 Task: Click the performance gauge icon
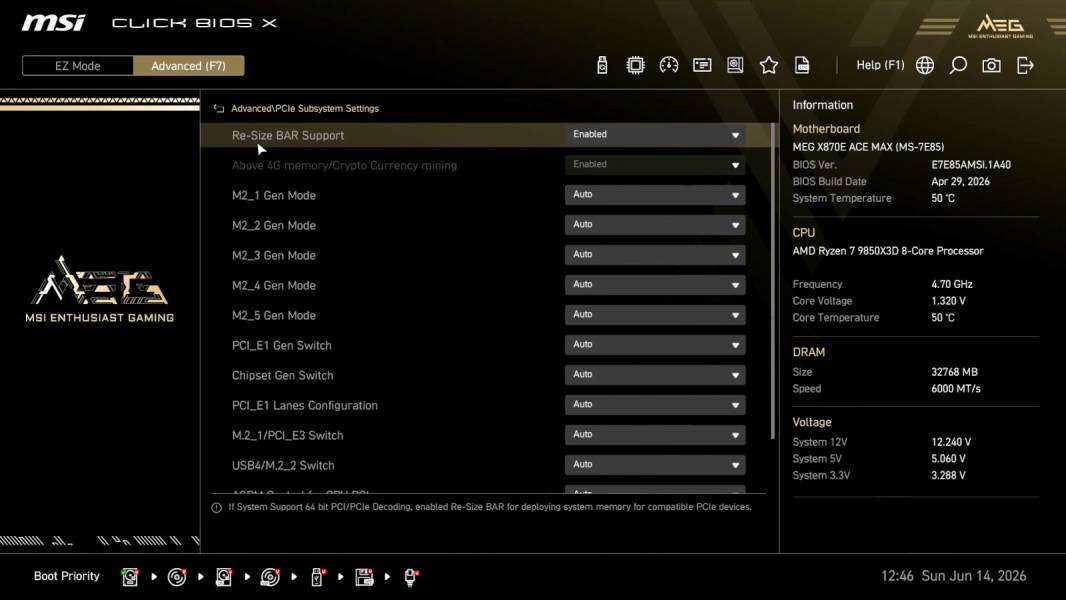click(x=669, y=65)
